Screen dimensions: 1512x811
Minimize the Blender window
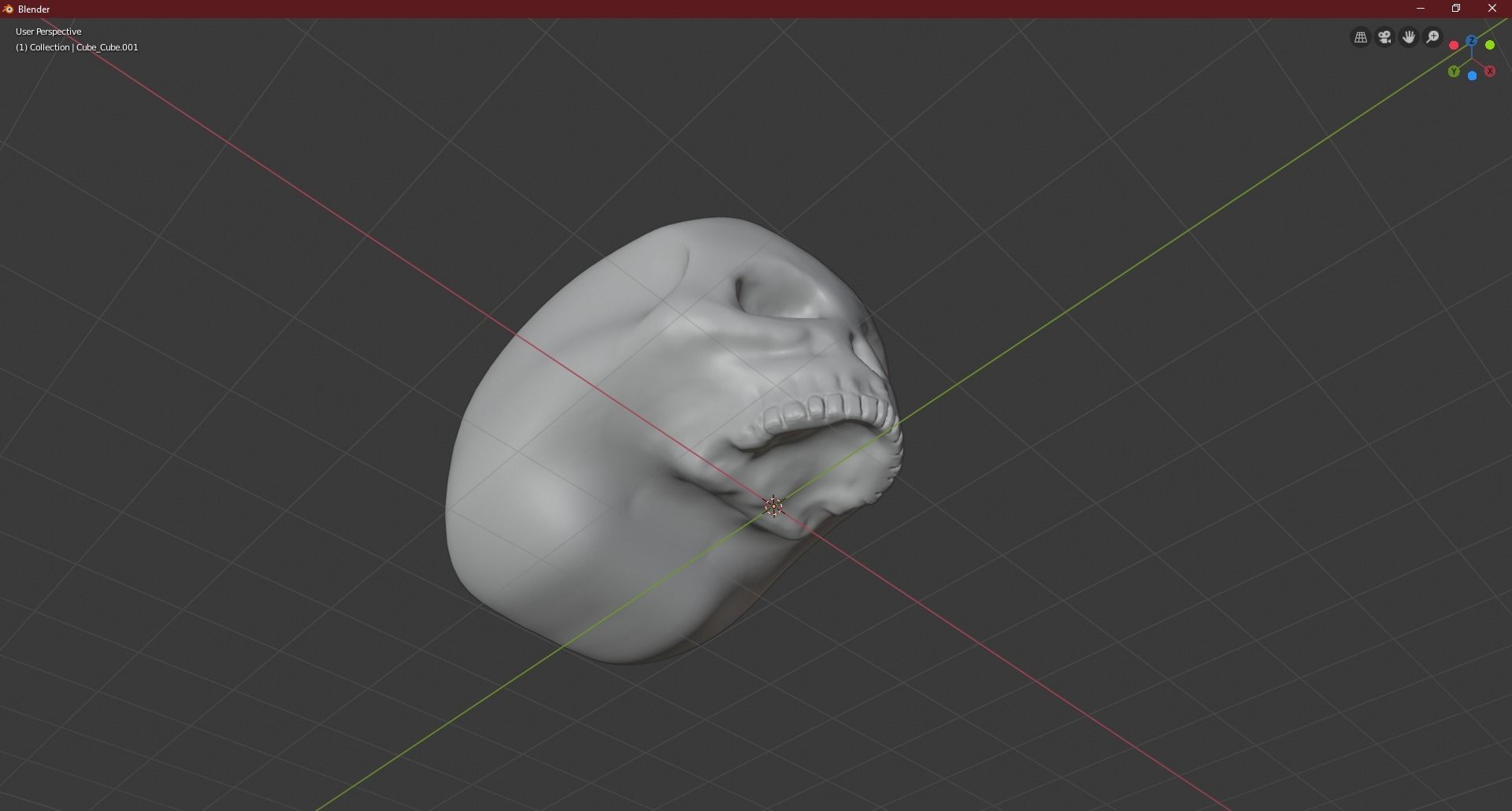(1421, 9)
